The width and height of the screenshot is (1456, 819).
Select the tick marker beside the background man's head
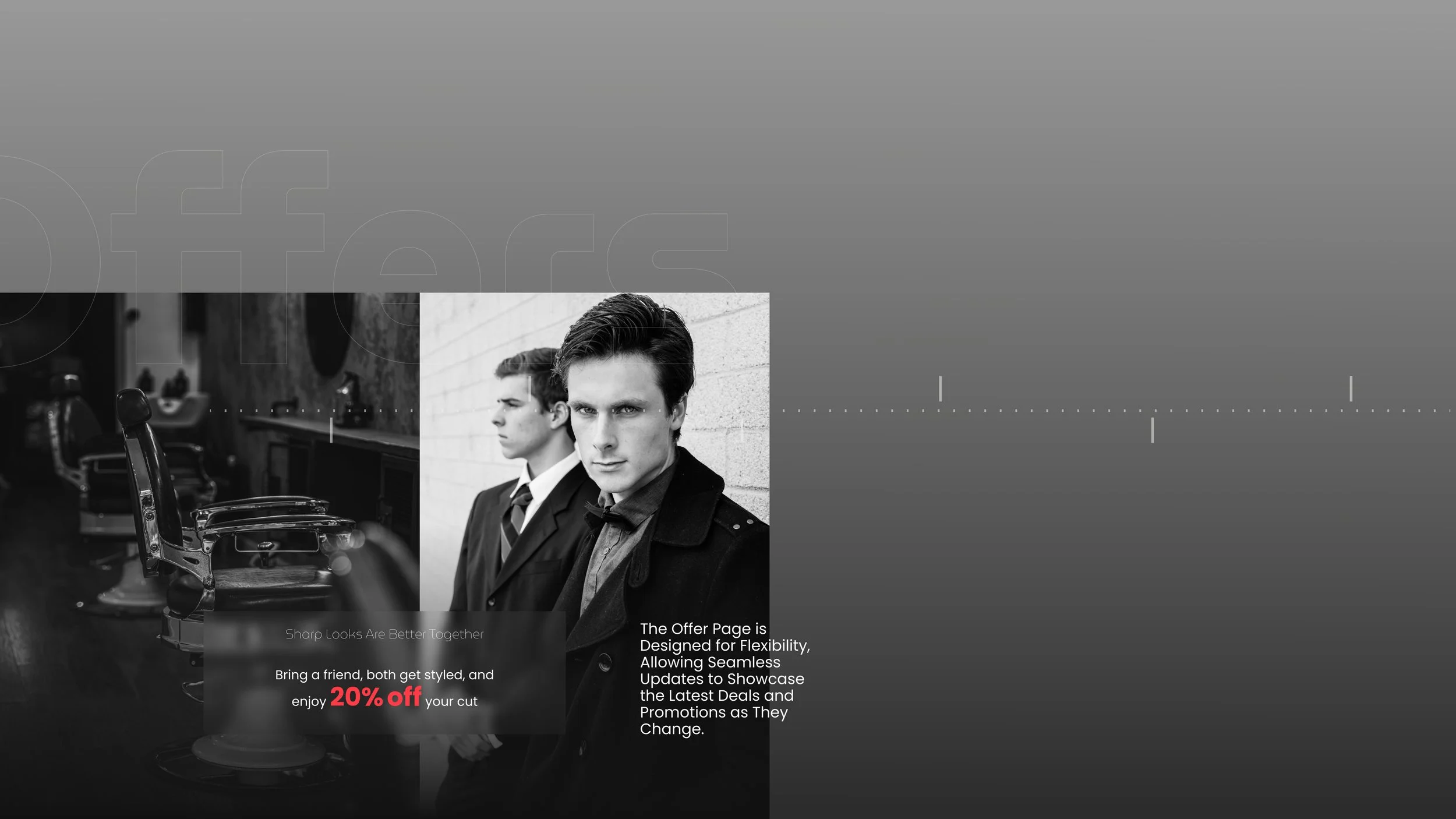tap(529, 389)
